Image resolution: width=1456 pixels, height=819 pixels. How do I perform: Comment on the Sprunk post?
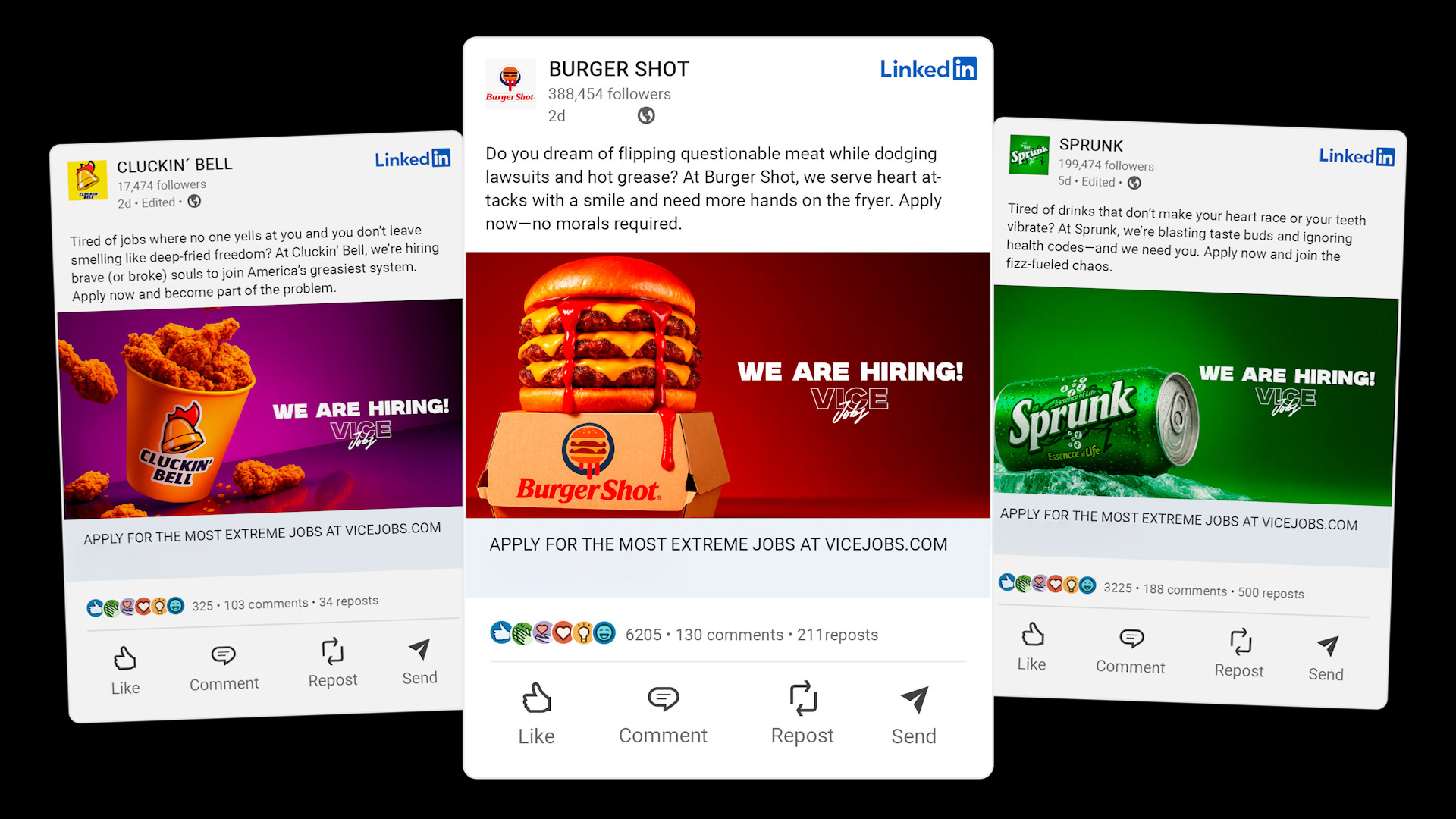(1131, 651)
